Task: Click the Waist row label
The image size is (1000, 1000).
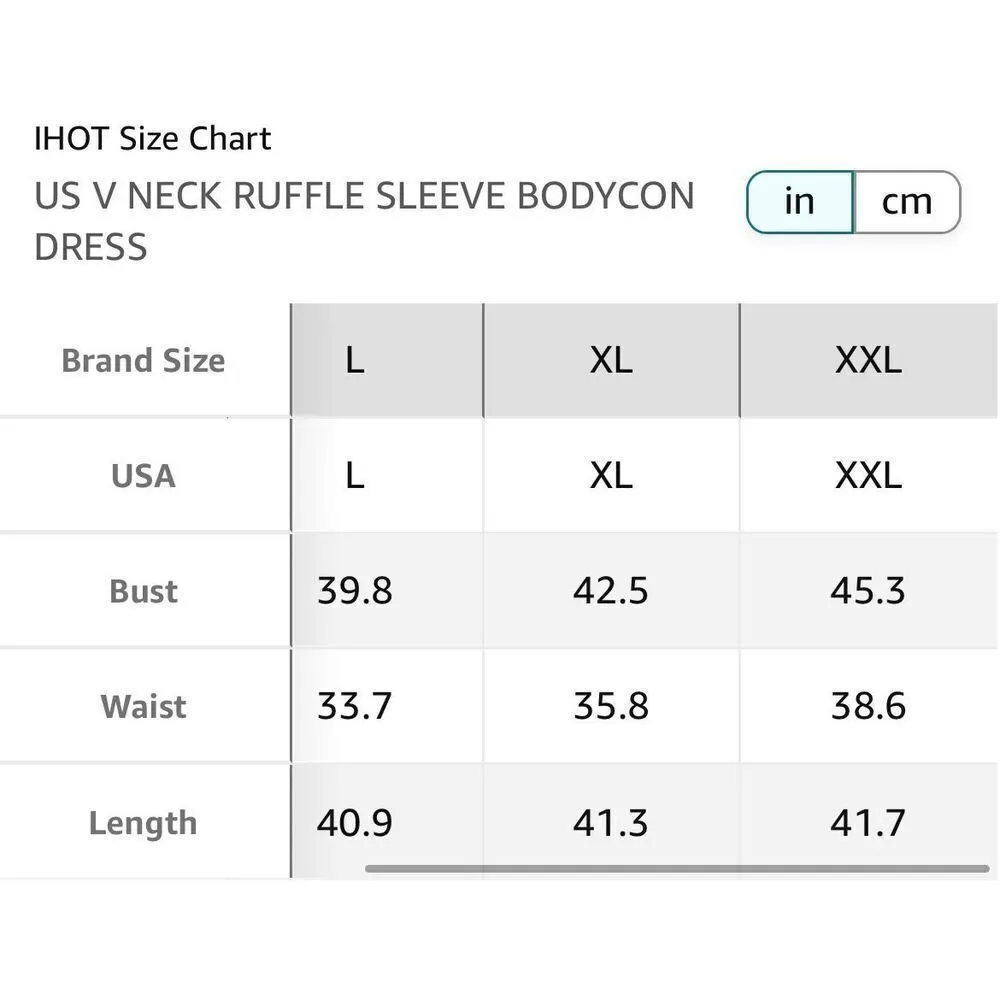Action: pos(143,707)
